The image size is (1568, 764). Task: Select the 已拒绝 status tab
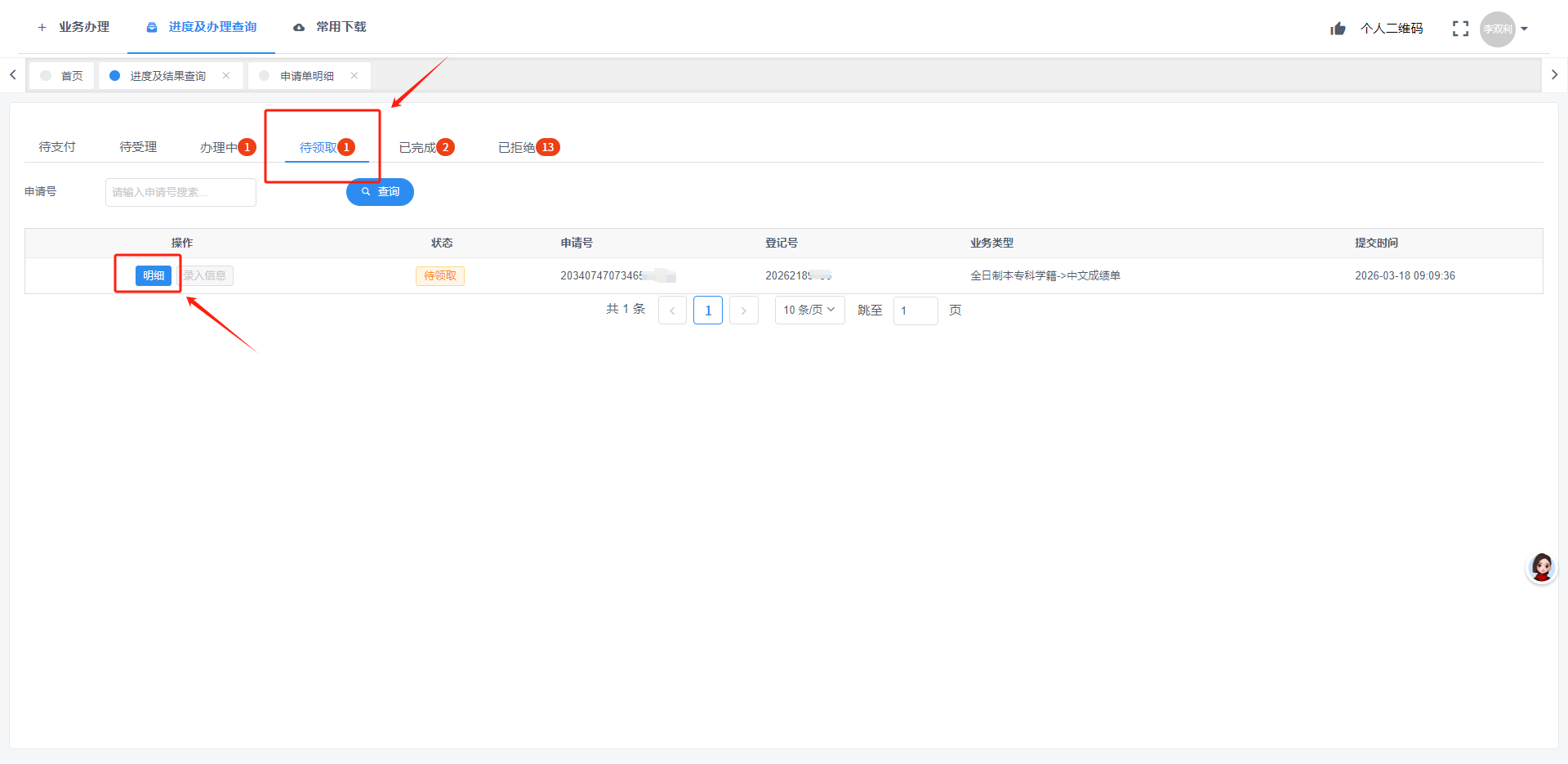(x=528, y=147)
